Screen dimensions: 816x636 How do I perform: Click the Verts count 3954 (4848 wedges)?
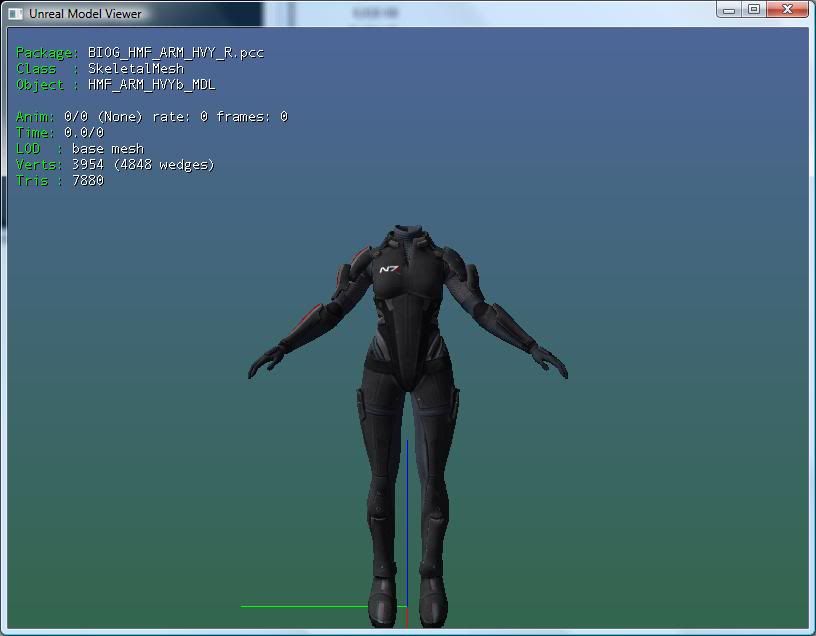pyautogui.click(x=143, y=165)
